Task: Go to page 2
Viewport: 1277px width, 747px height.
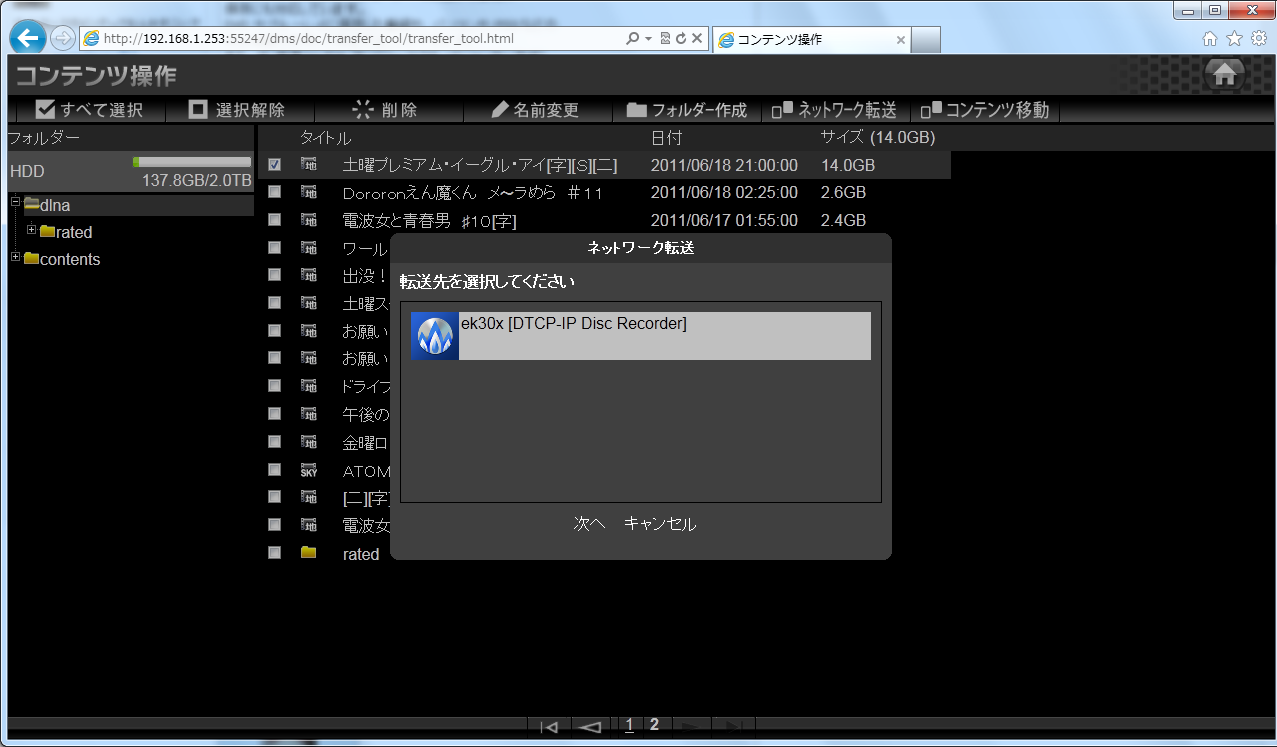Action: pos(654,724)
